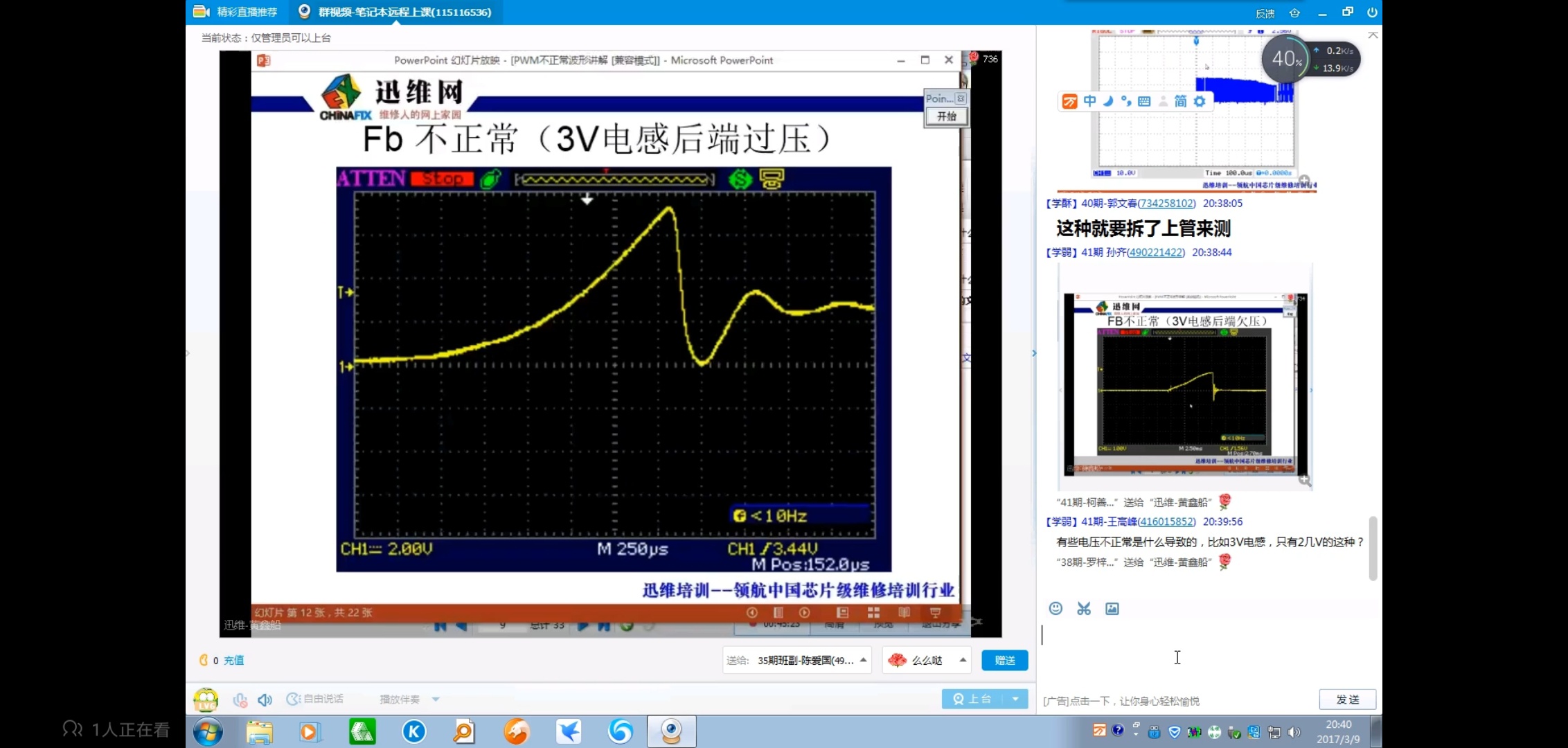This screenshot has height=748, width=1568.
Task: Click the 发送 send message button
Action: pyautogui.click(x=1347, y=700)
